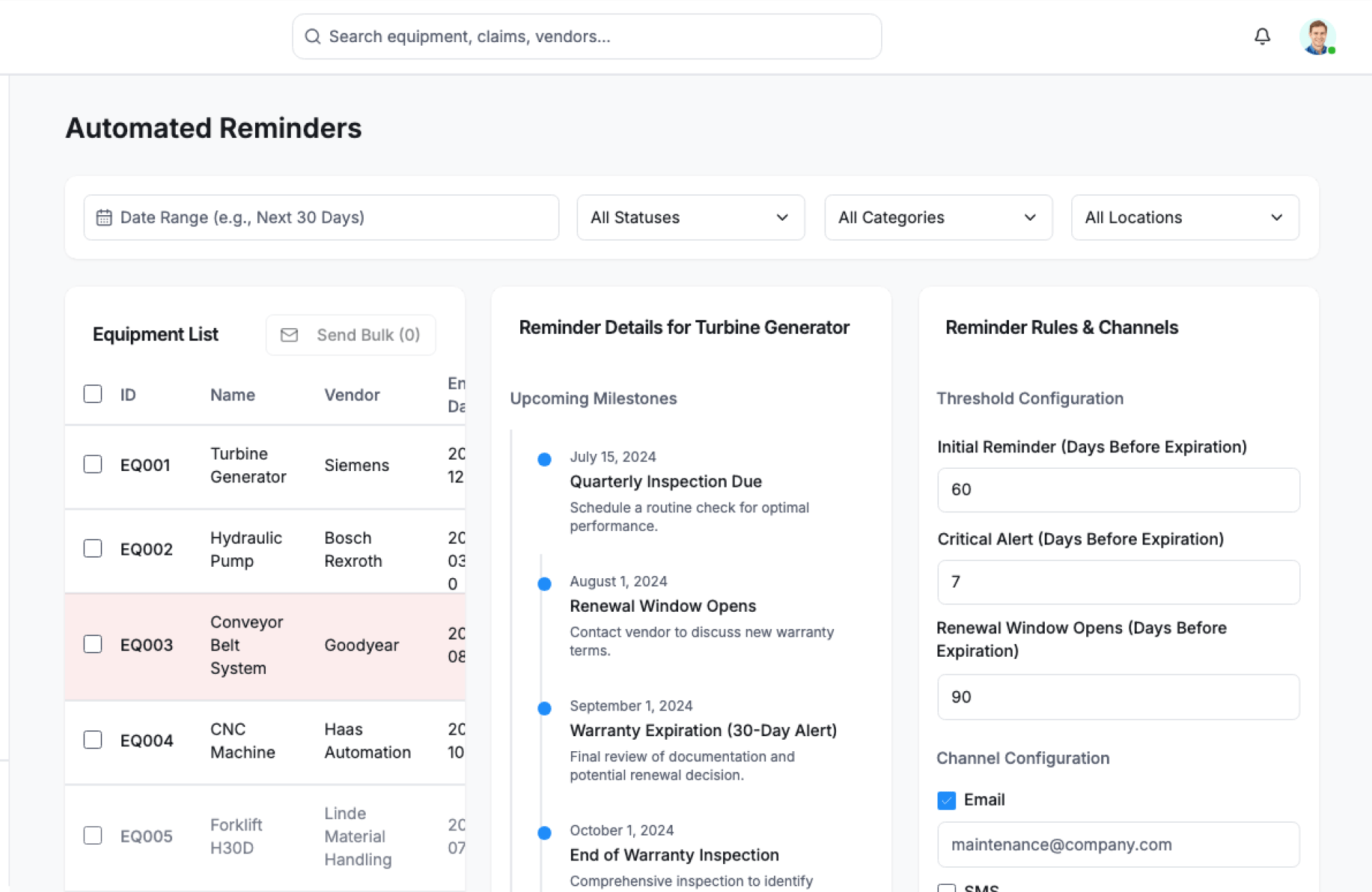
Task: Open the All Locations dropdown
Action: (1184, 217)
